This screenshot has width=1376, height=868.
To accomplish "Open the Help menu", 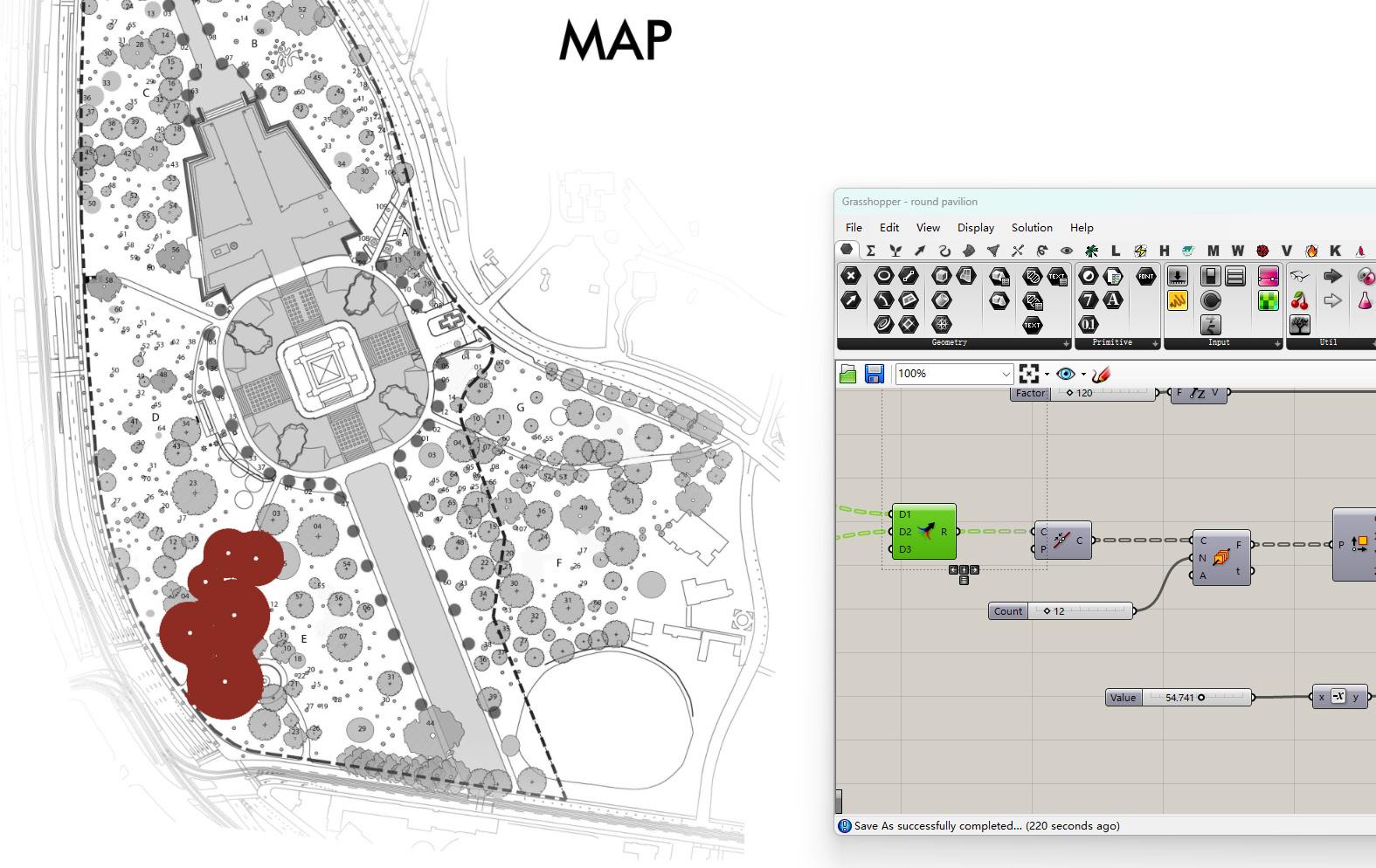I will point(1082,227).
